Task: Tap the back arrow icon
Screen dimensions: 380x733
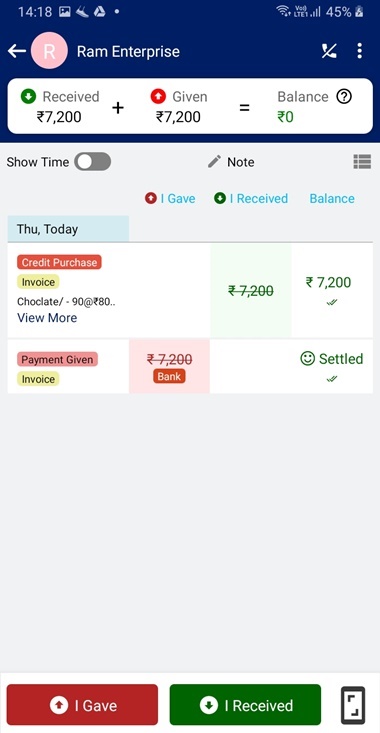Action: (17, 51)
